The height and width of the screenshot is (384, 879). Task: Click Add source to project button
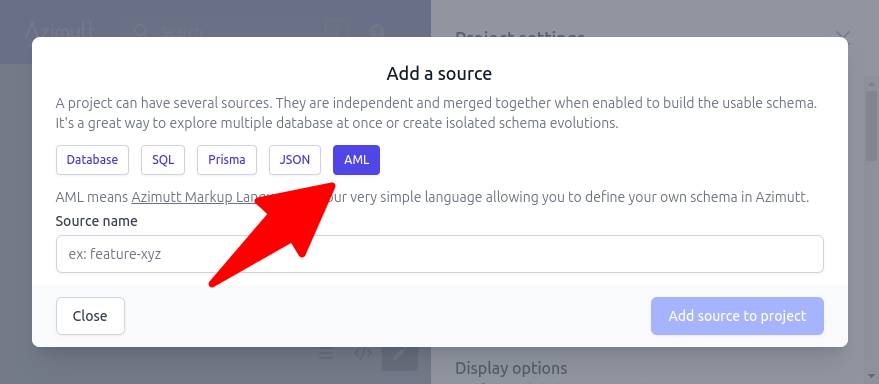pos(737,316)
